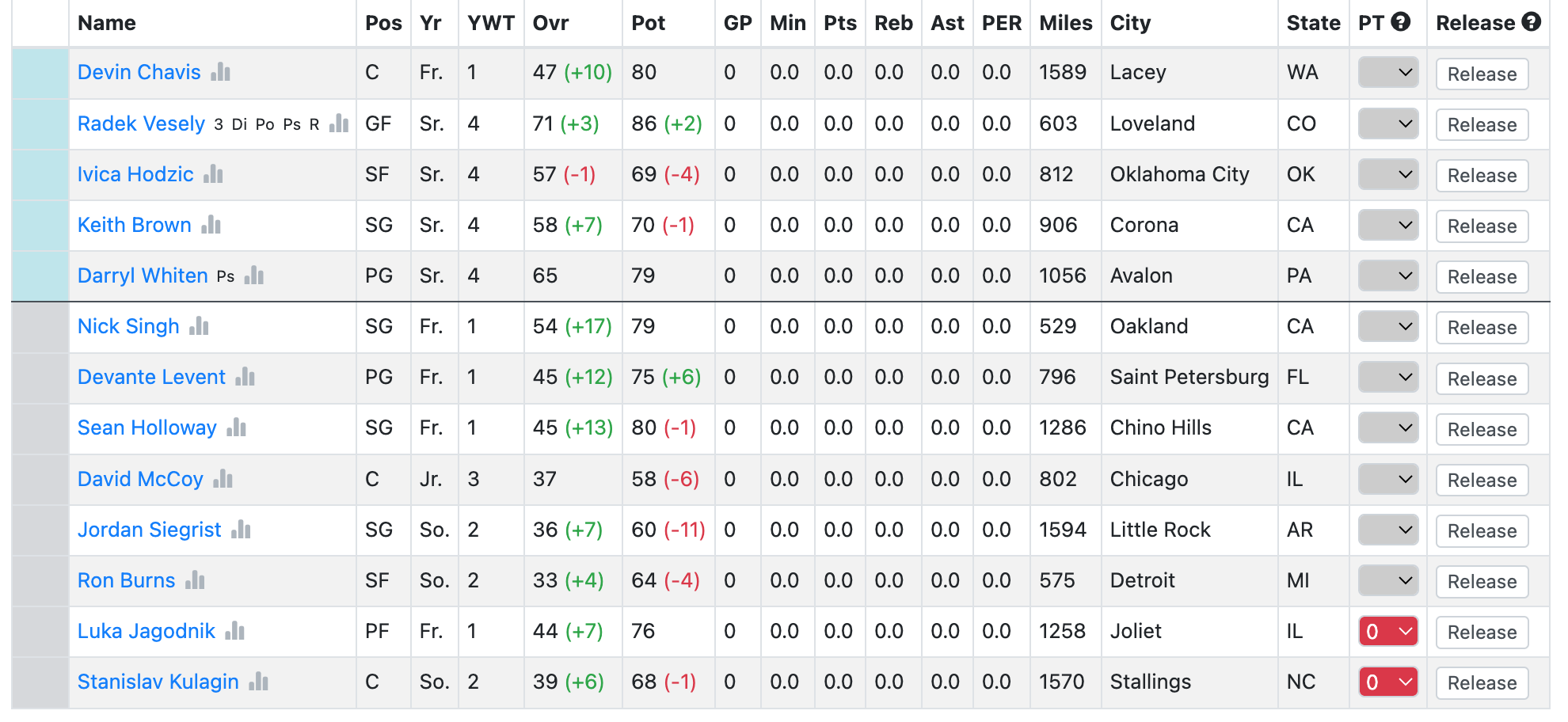Viewport: 1568px width, 722px height.
Task: Click chart icon beside Darryl Whiten
Action: tap(254, 275)
